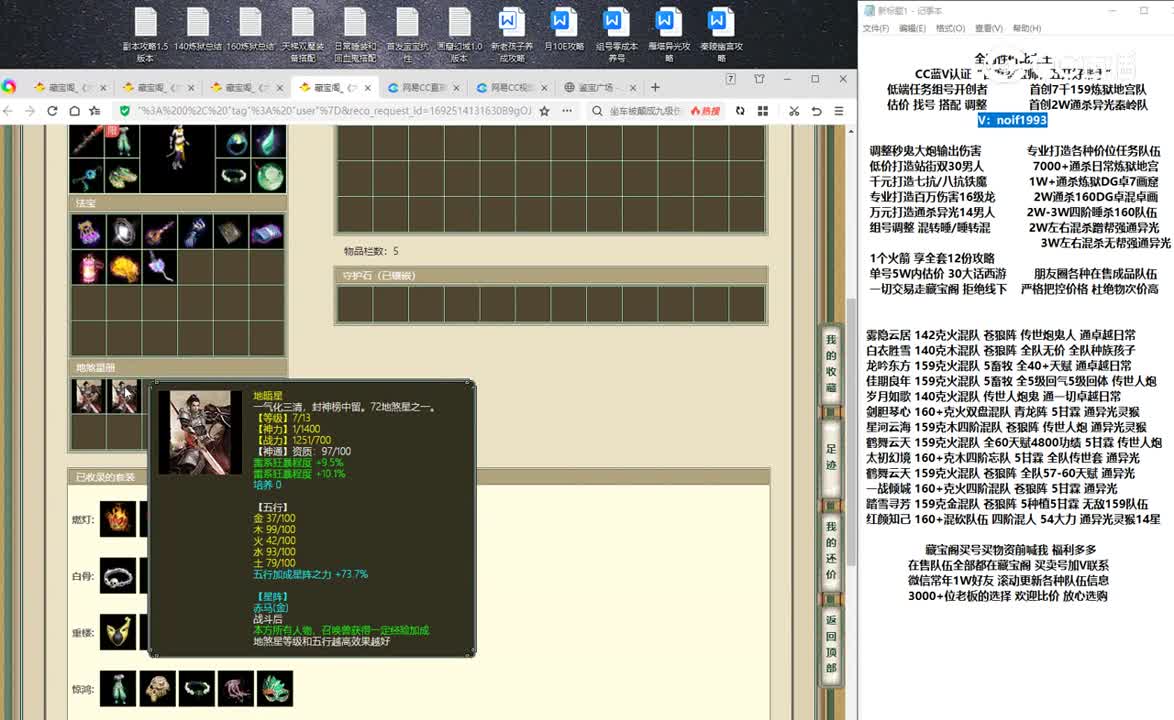Click the jellyfish item in 惊鸿 row
This screenshot has width=1174, height=720.
pos(236,689)
